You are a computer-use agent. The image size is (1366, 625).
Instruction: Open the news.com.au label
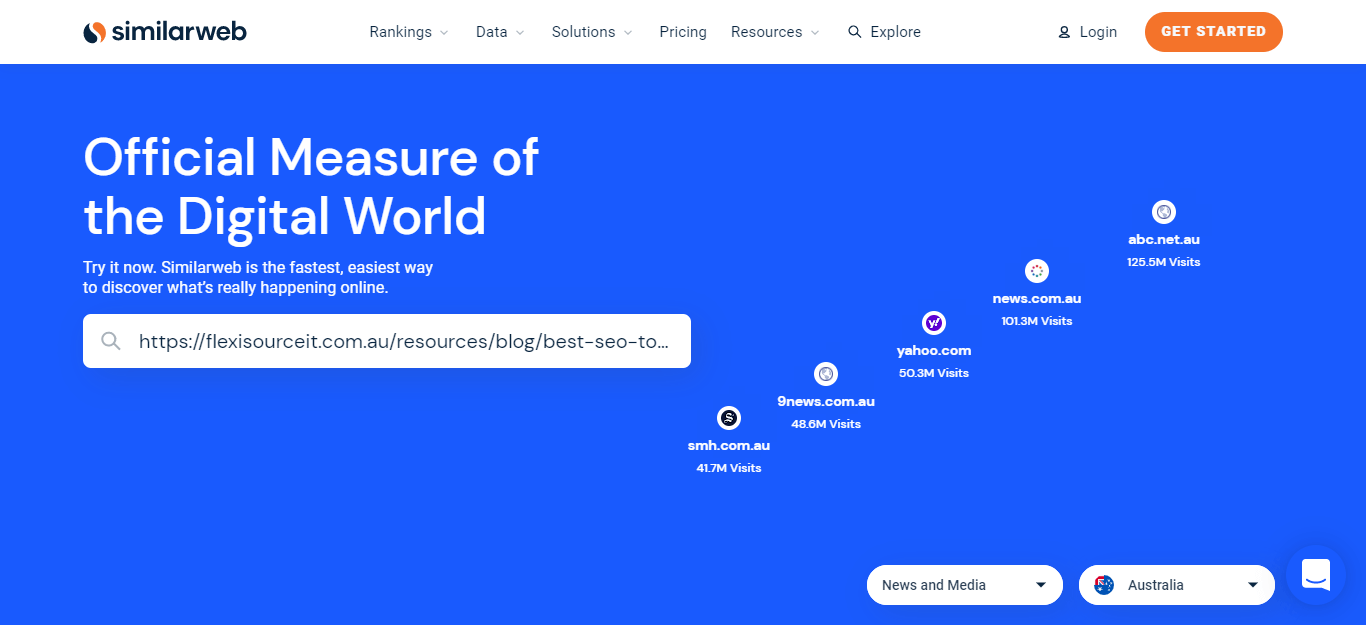click(1037, 299)
